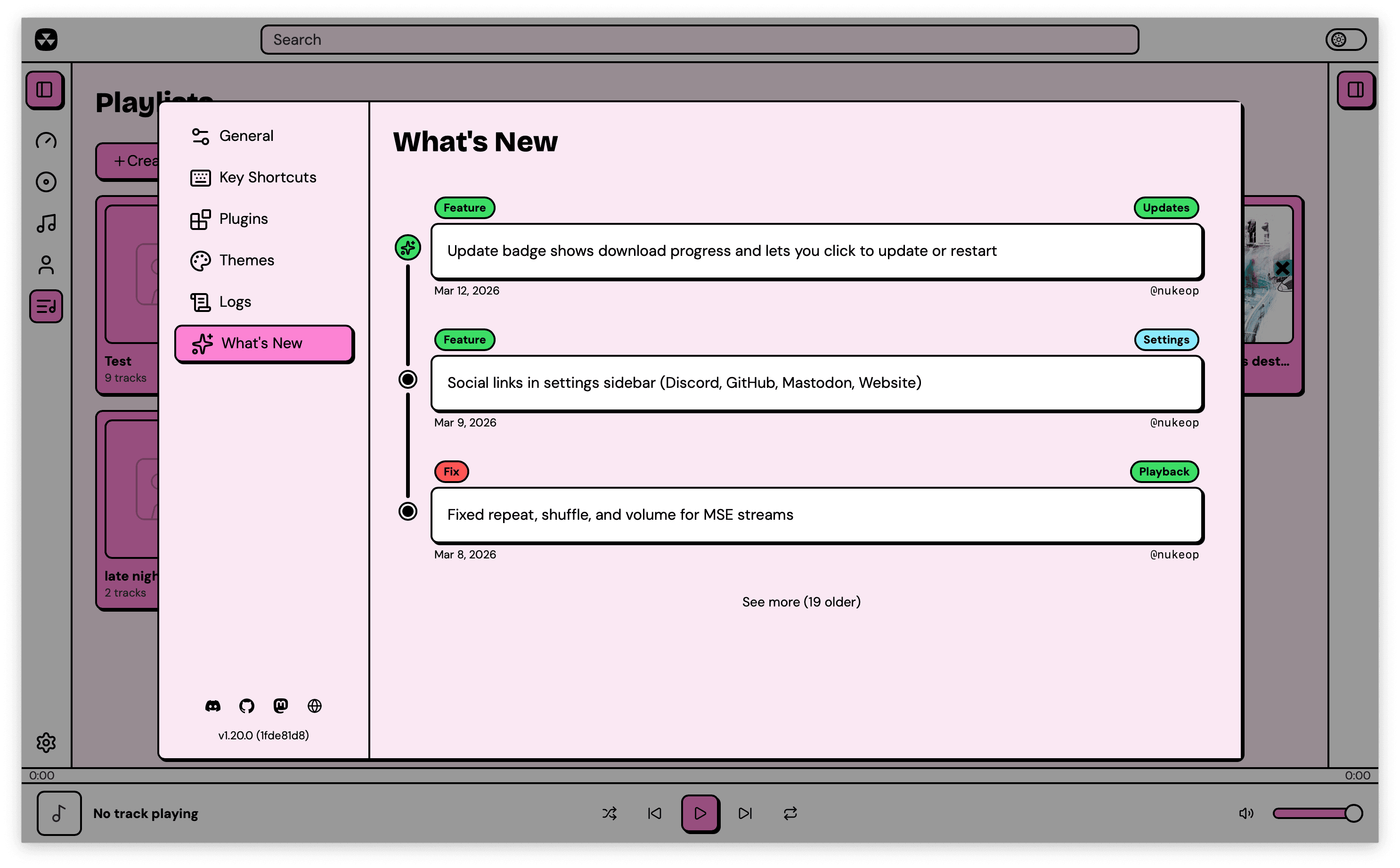
Task: Focus the Search input field
Action: coord(699,40)
